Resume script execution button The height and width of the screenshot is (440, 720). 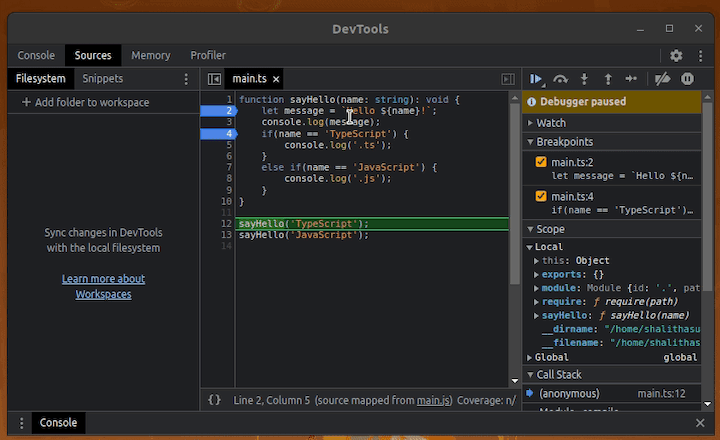pos(536,79)
